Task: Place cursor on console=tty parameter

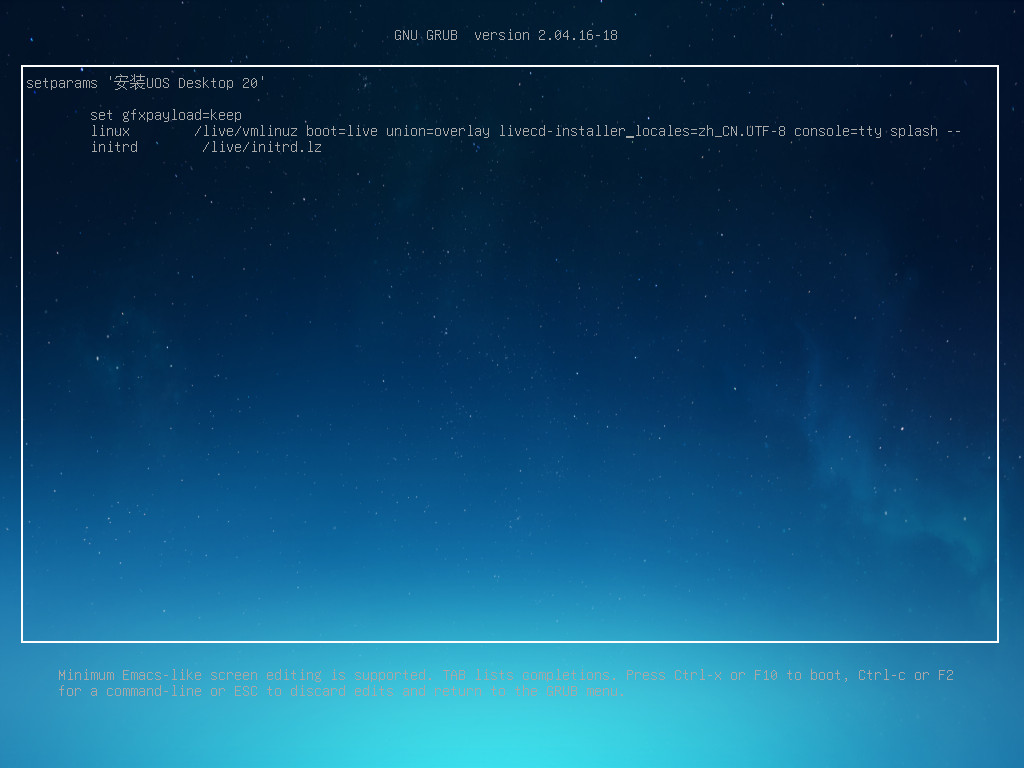Action: click(x=838, y=131)
